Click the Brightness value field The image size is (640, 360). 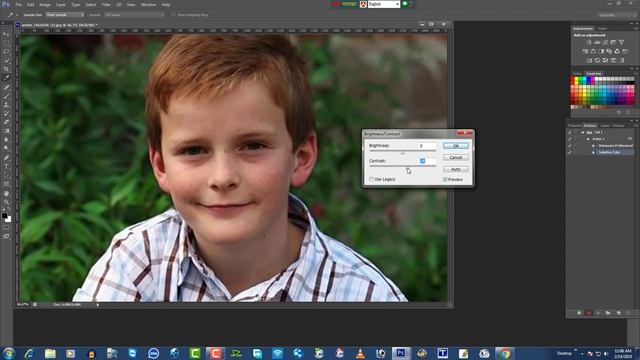[427, 146]
